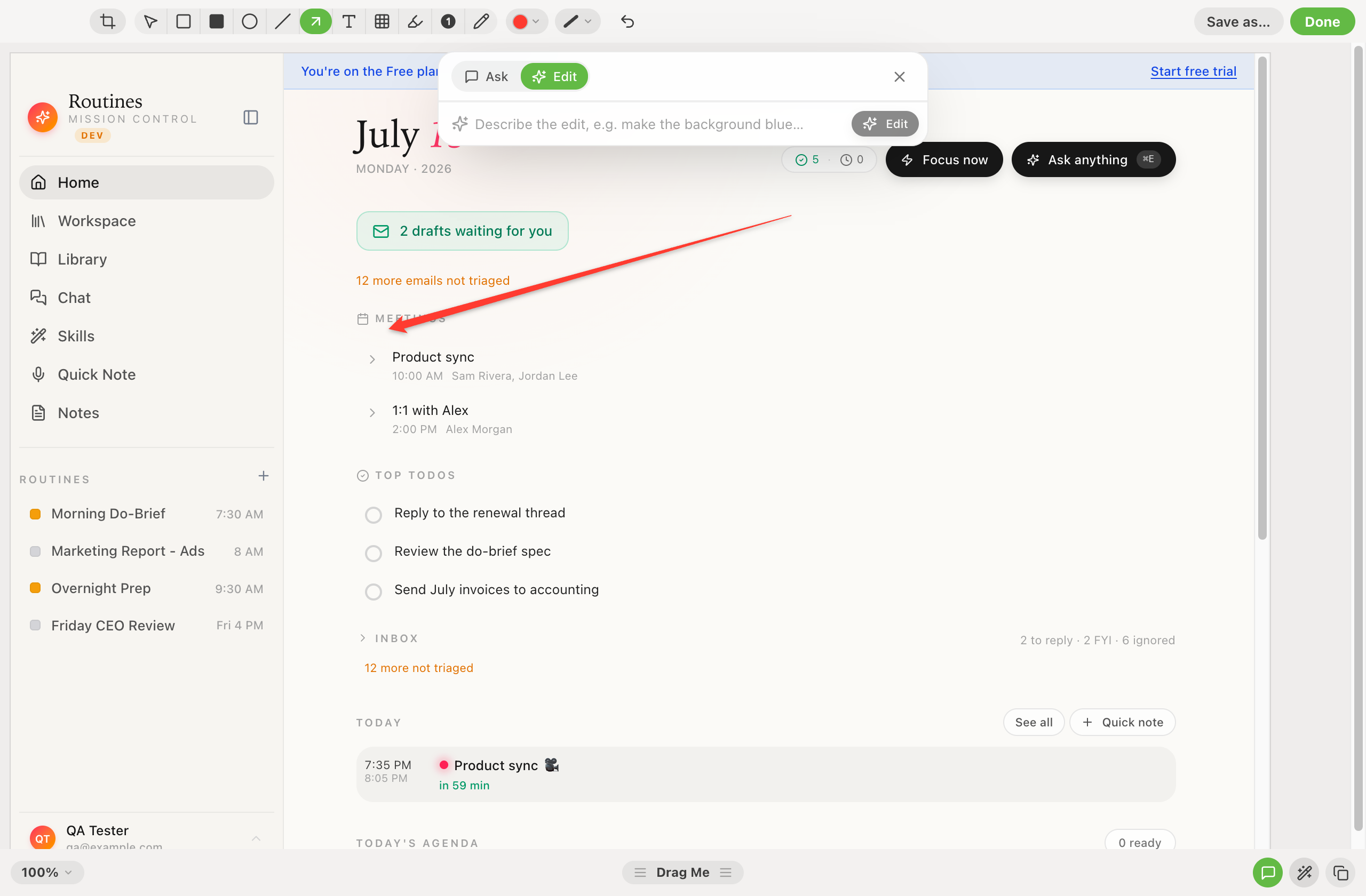
Task: Select the Crop tool
Action: tap(107, 22)
